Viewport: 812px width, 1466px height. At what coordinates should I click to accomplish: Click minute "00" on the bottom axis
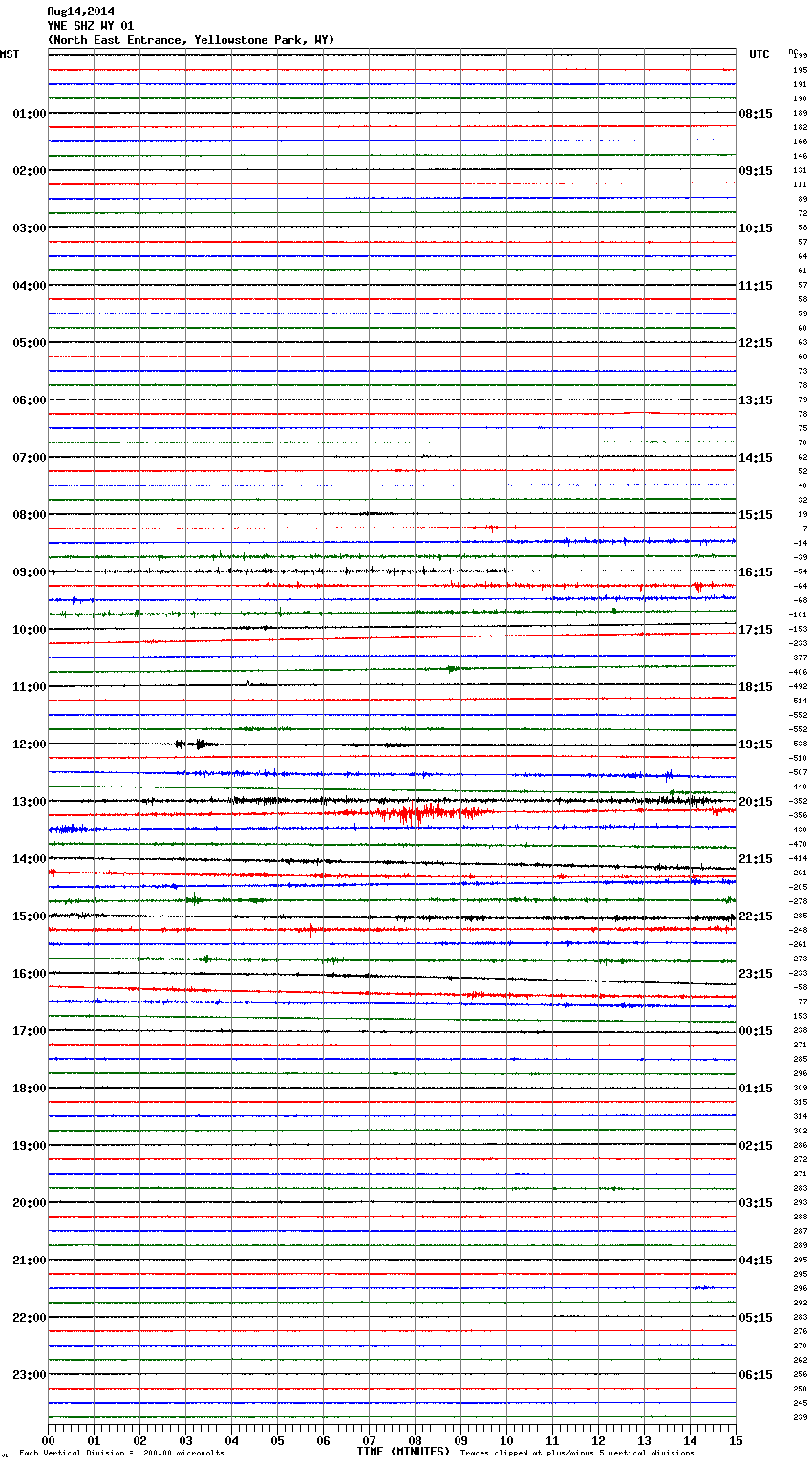[x=48, y=1440]
